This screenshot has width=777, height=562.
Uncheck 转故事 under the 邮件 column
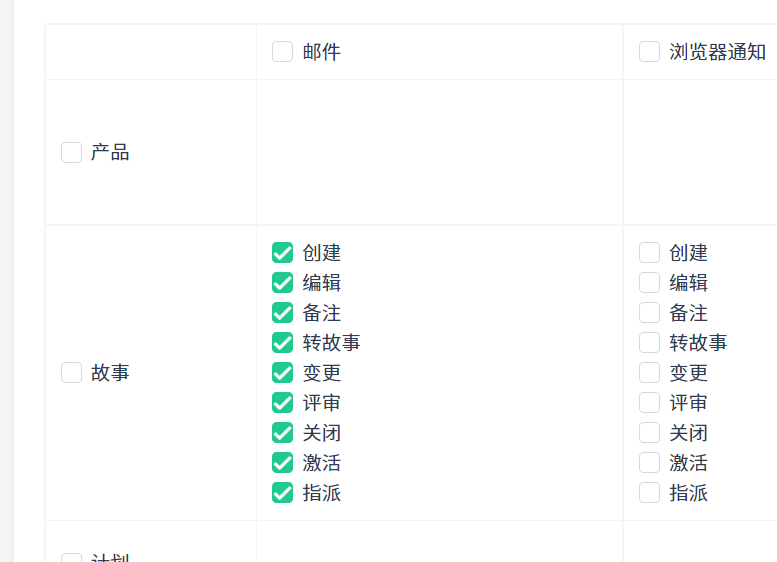coord(282,343)
